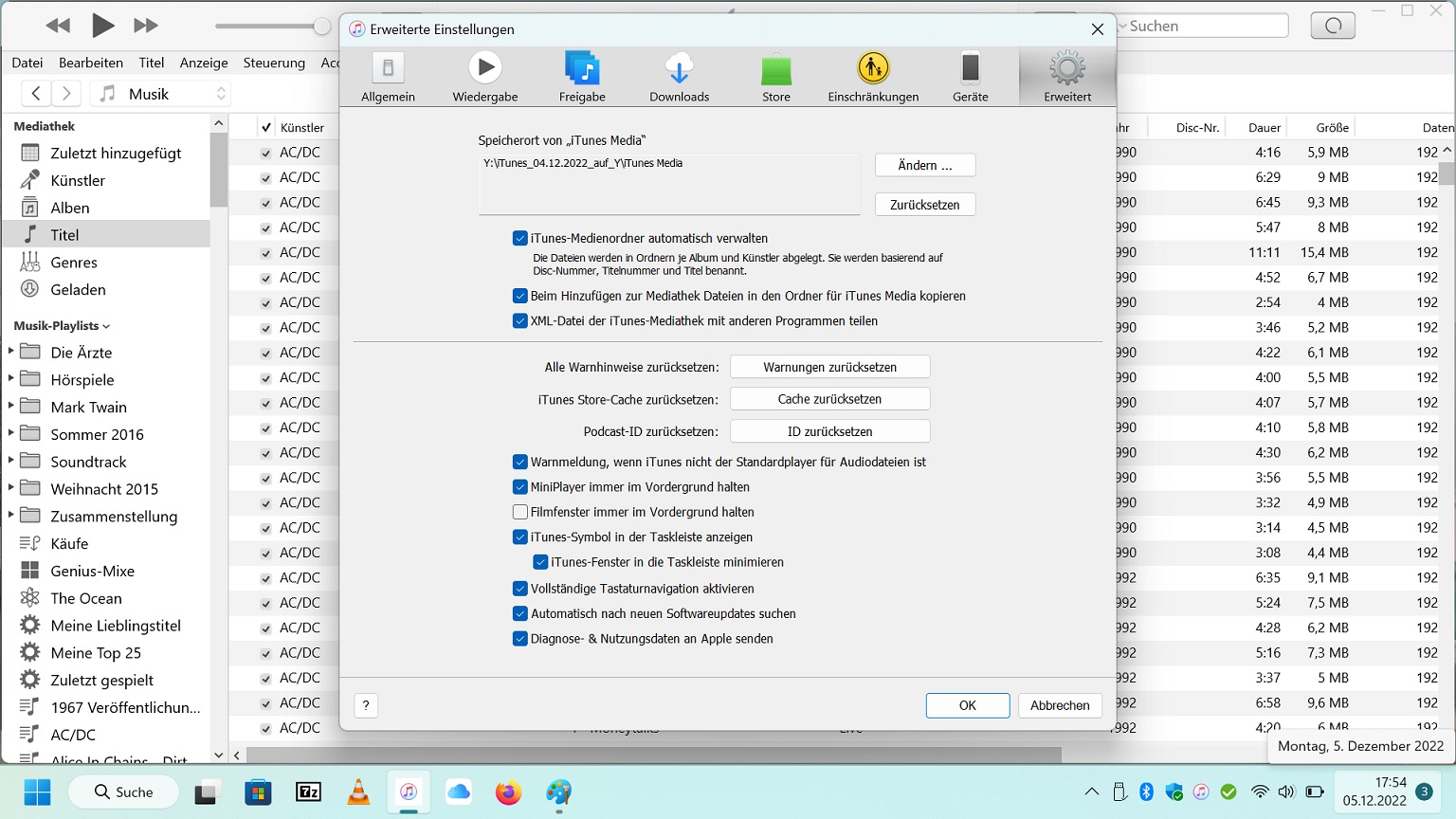The height and width of the screenshot is (819, 1456).
Task: Open the Bearbeiten menu
Action: click(91, 63)
